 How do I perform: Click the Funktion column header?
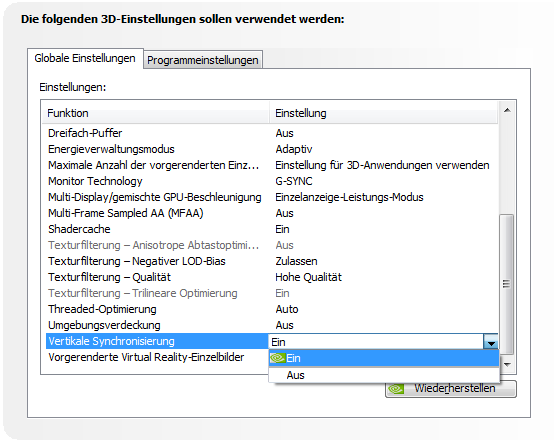tap(156, 113)
